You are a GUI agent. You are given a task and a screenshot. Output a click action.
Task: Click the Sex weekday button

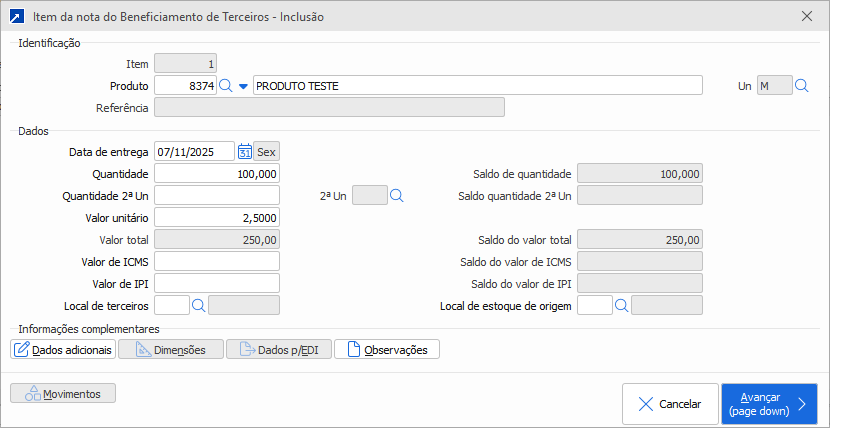pyautogui.click(x=267, y=152)
